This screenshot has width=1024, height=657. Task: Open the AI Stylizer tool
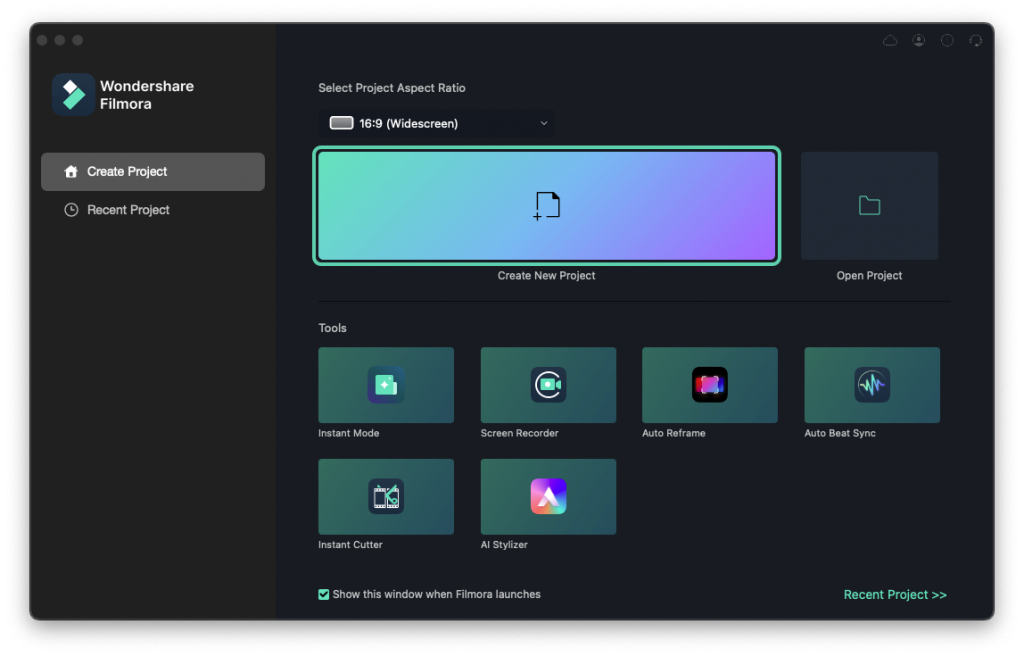[548, 496]
